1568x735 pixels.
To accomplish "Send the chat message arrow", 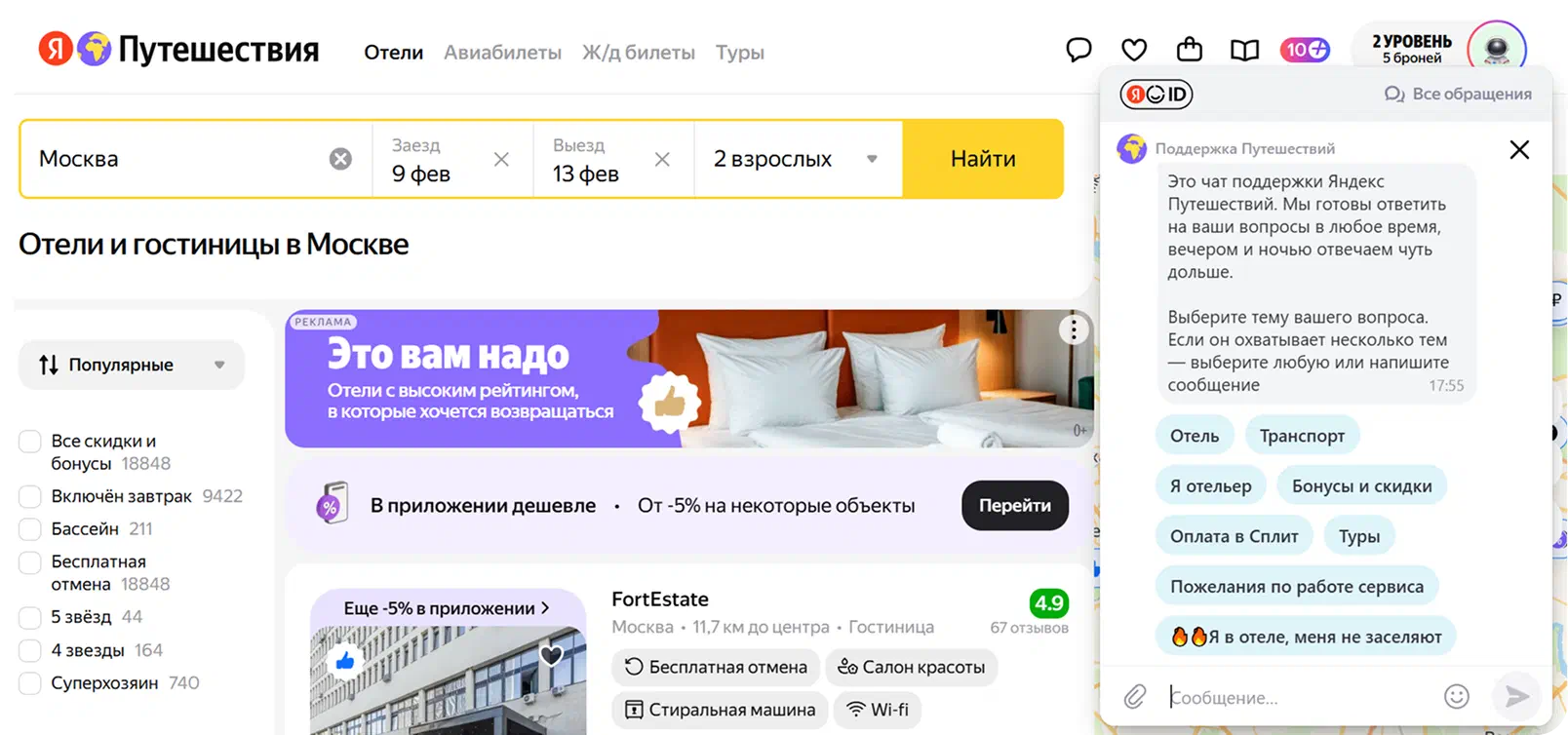I will pyautogui.click(x=1517, y=696).
